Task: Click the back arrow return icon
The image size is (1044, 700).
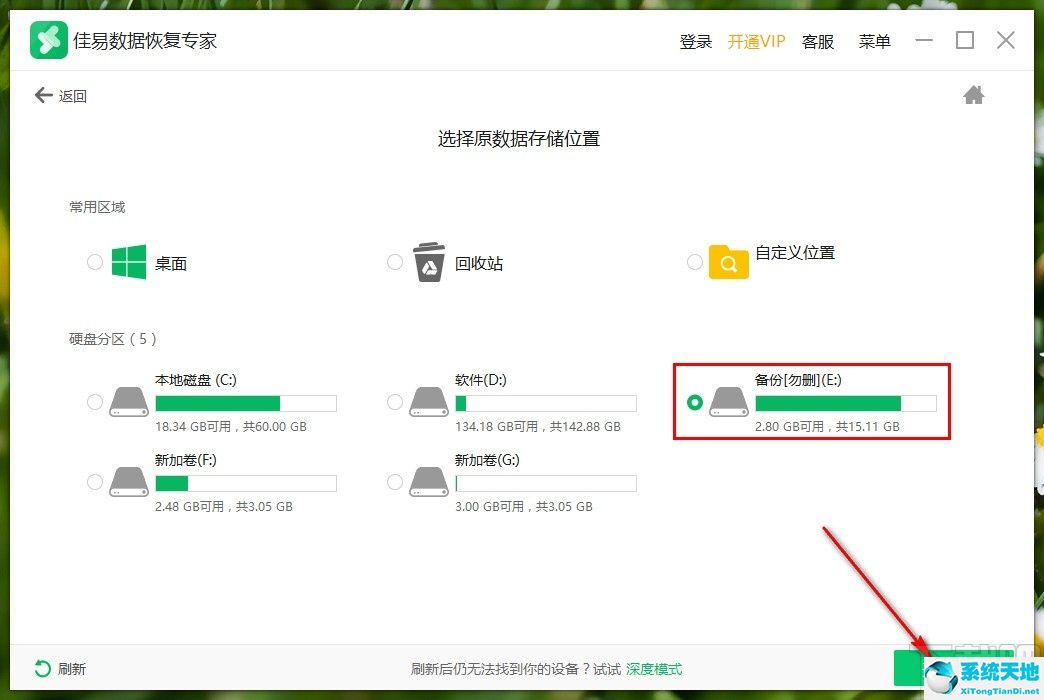Action: (x=42, y=95)
